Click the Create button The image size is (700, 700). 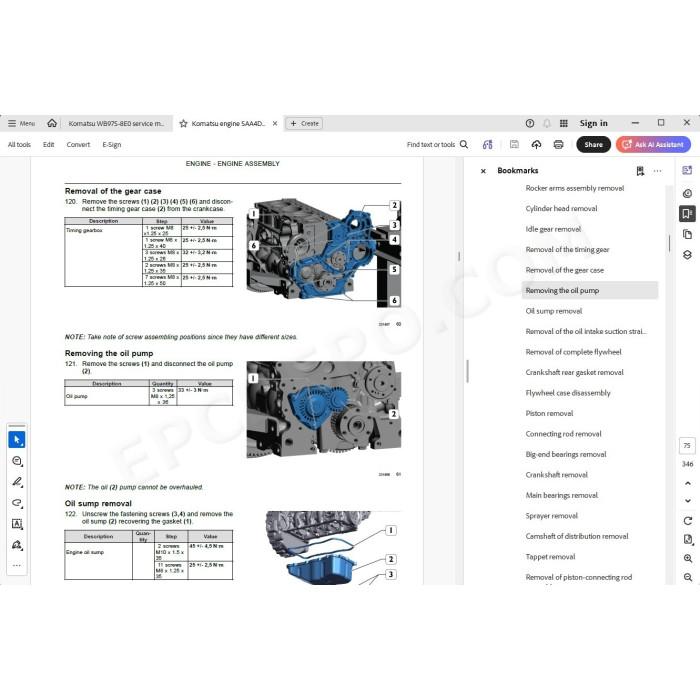point(304,124)
